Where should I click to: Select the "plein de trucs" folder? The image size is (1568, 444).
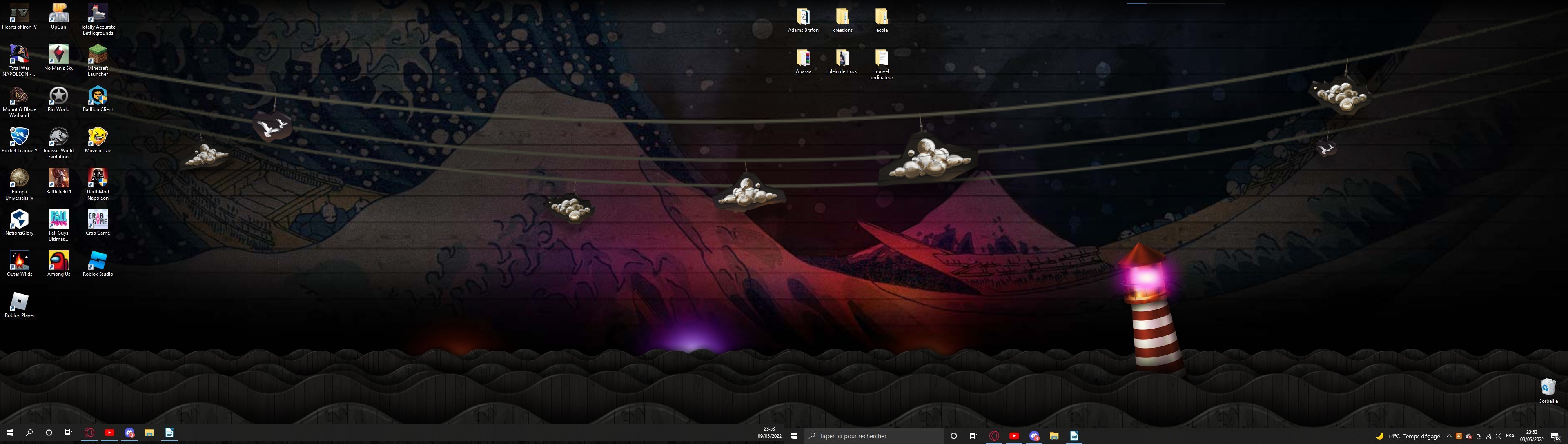point(842,59)
